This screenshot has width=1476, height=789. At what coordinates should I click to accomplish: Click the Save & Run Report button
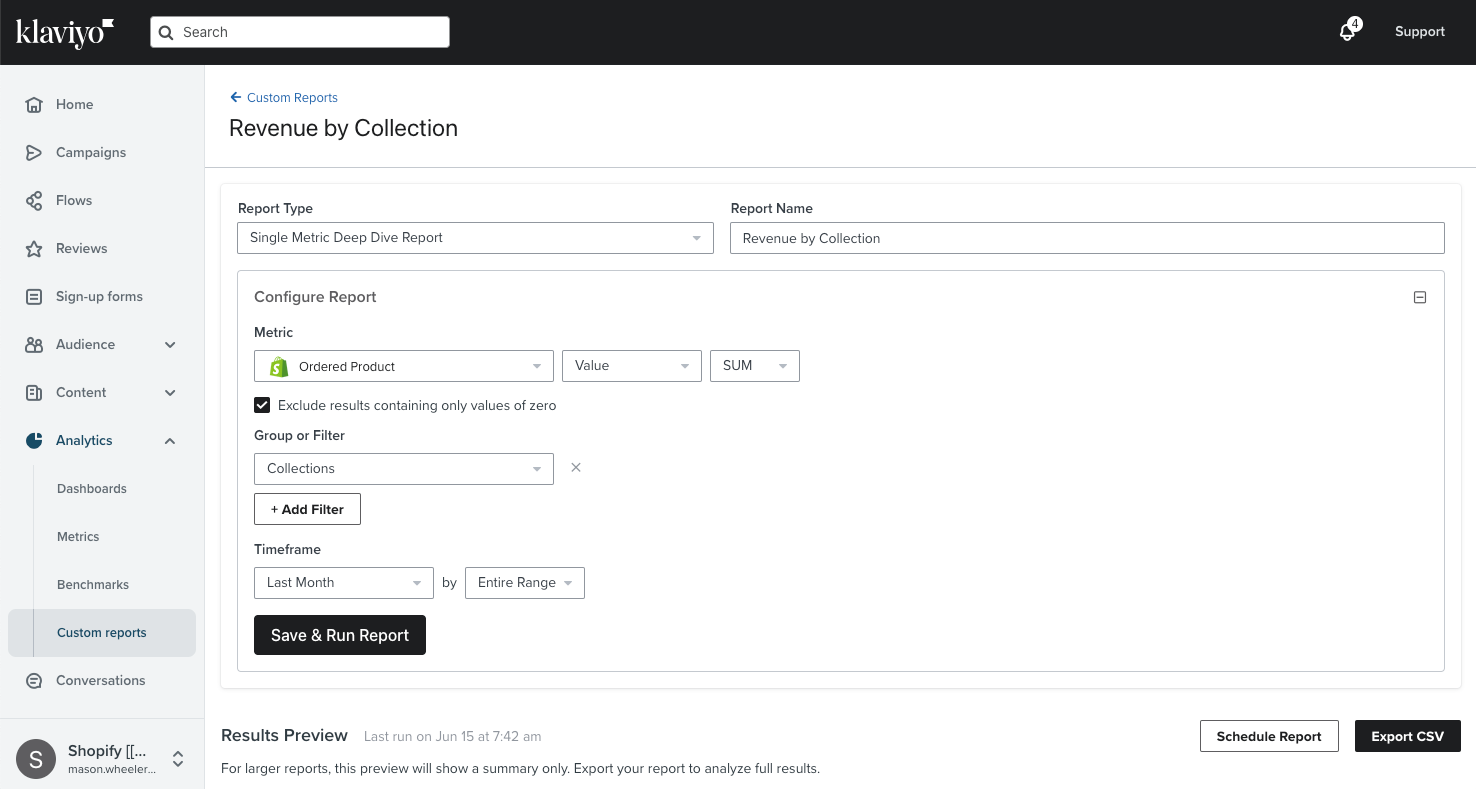pyautogui.click(x=339, y=635)
